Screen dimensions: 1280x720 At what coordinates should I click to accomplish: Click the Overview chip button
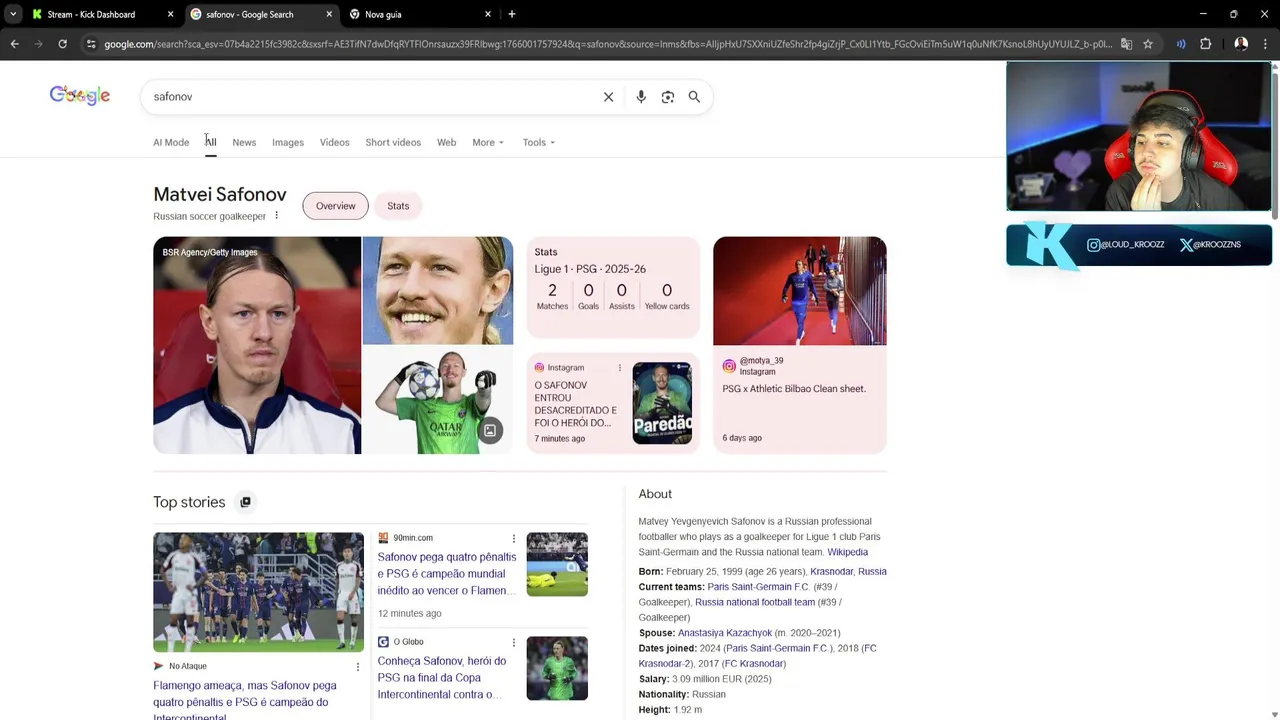(335, 206)
